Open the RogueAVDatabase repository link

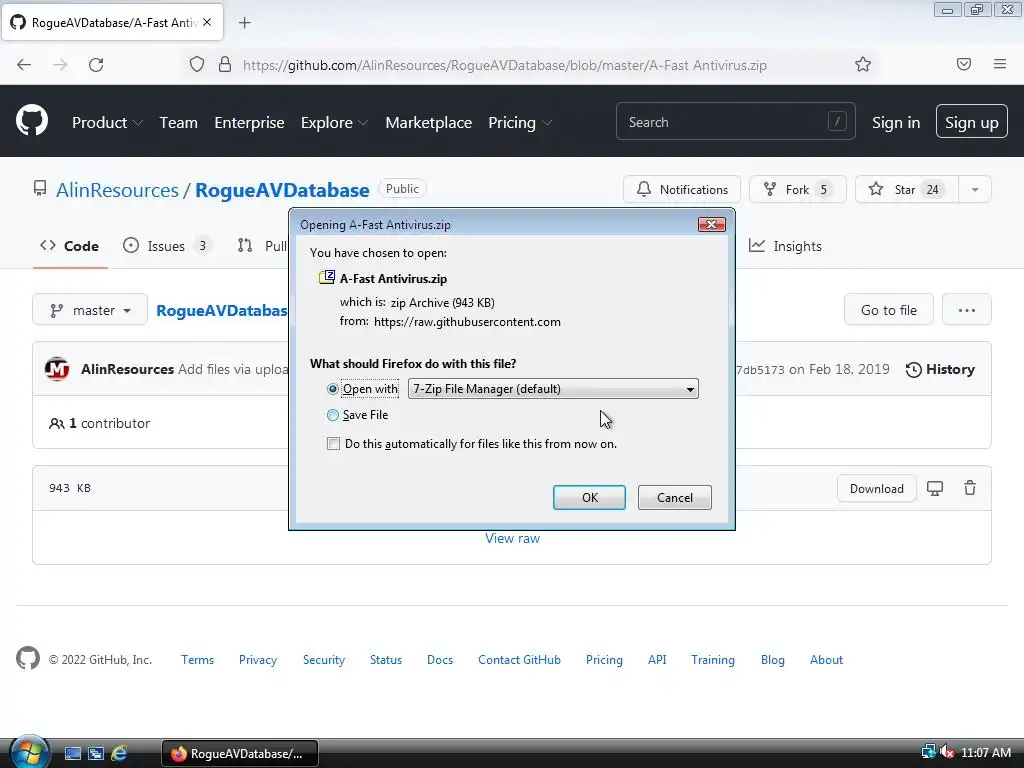282,190
